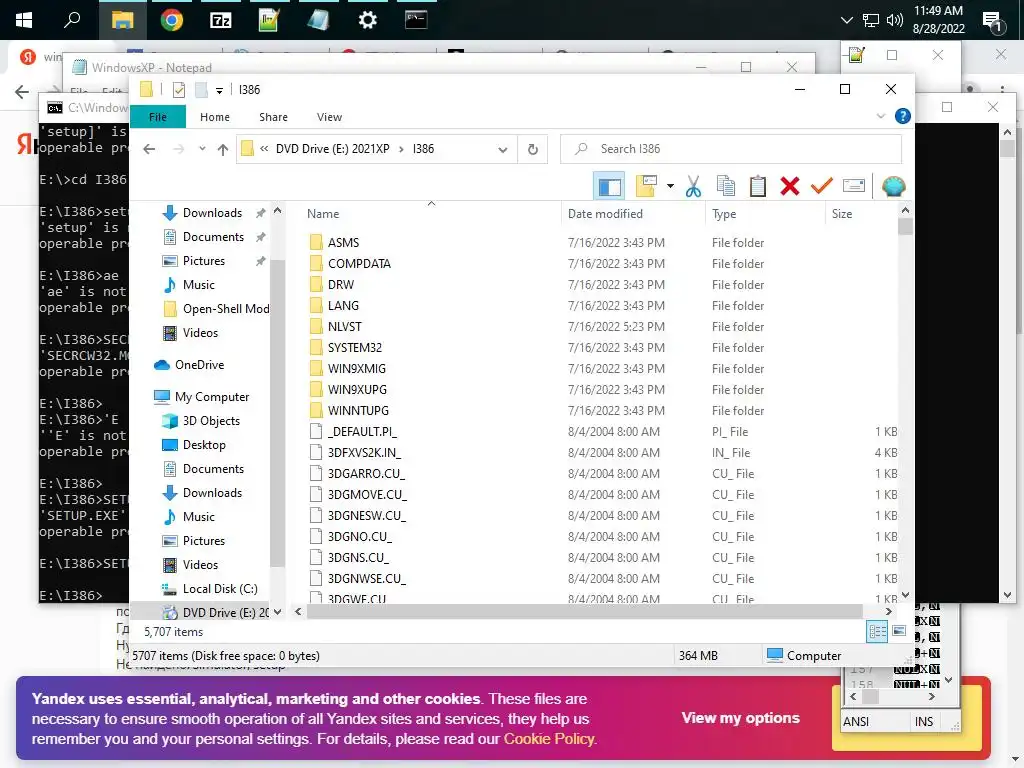Click the Copy icon in toolbar
This screenshot has width=1024, height=768.
(x=726, y=186)
